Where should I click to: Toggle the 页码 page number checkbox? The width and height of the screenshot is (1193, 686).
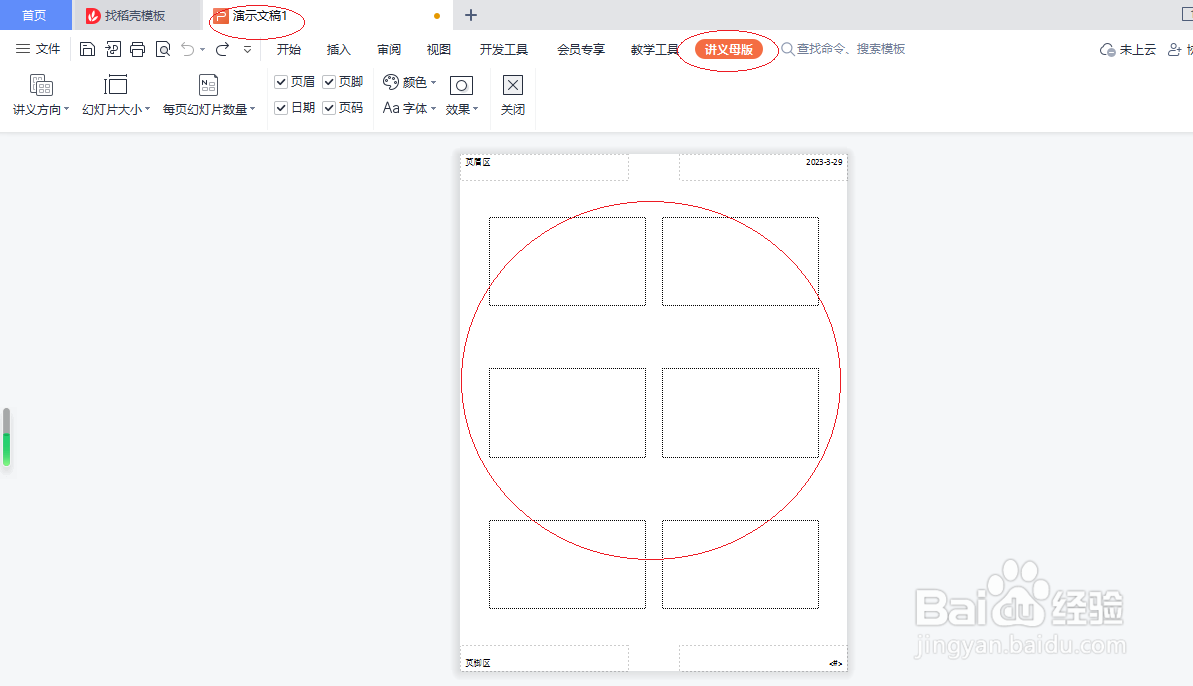click(329, 108)
